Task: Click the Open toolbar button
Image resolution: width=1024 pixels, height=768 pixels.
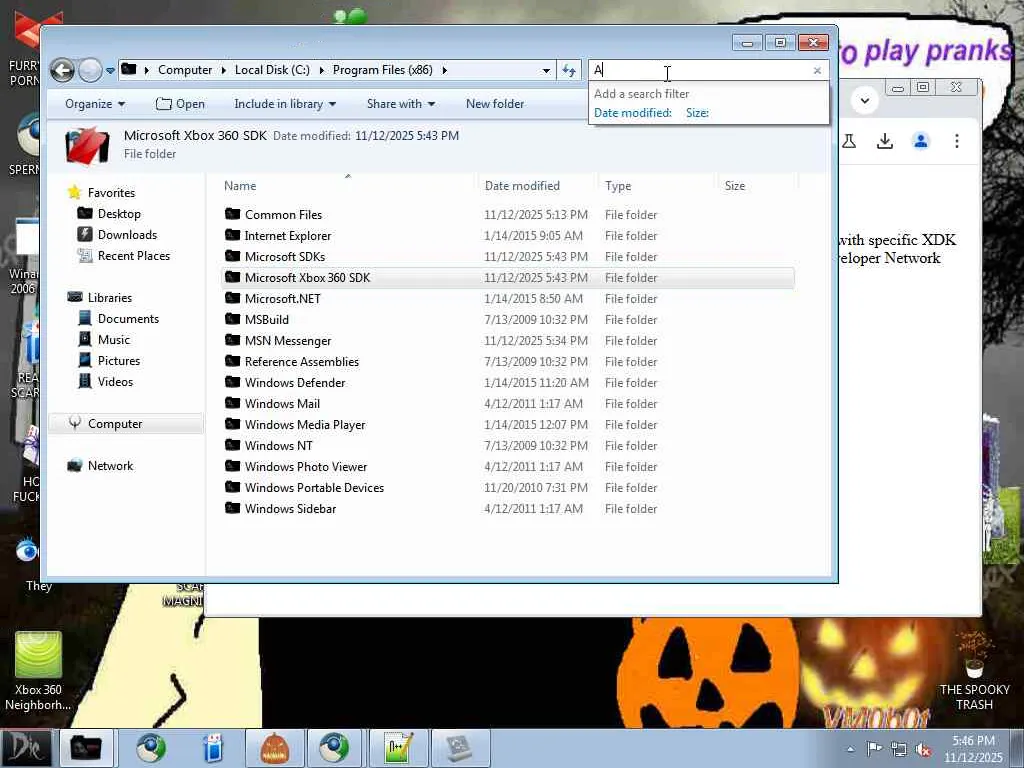Action: click(x=180, y=104)
